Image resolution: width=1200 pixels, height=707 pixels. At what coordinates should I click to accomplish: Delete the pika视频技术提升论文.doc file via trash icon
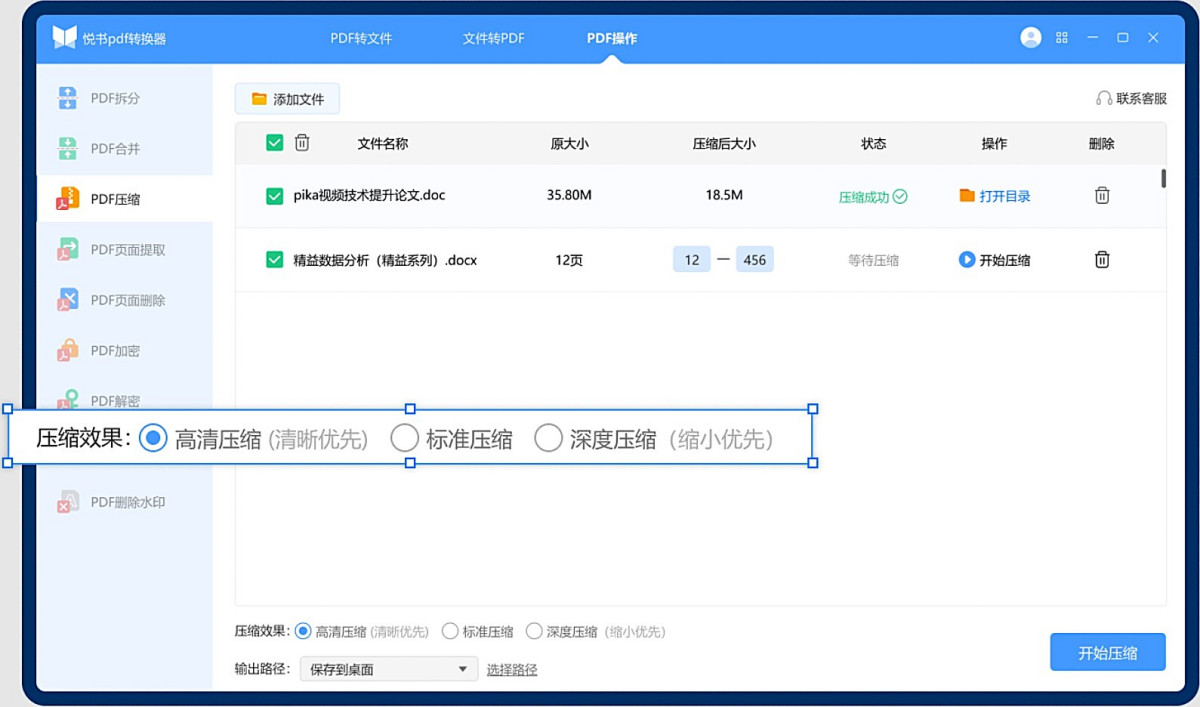click(1101, 196)
